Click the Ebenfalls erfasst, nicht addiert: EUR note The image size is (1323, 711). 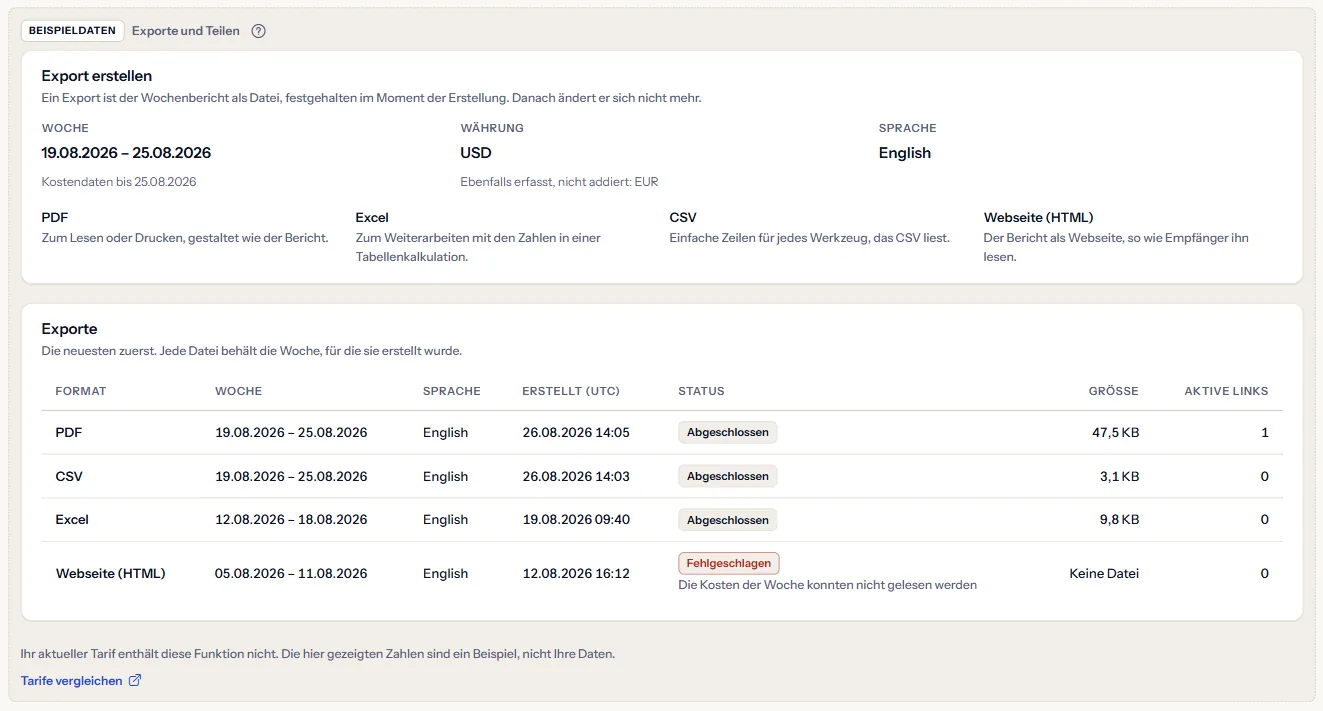[x=560, y=182]
